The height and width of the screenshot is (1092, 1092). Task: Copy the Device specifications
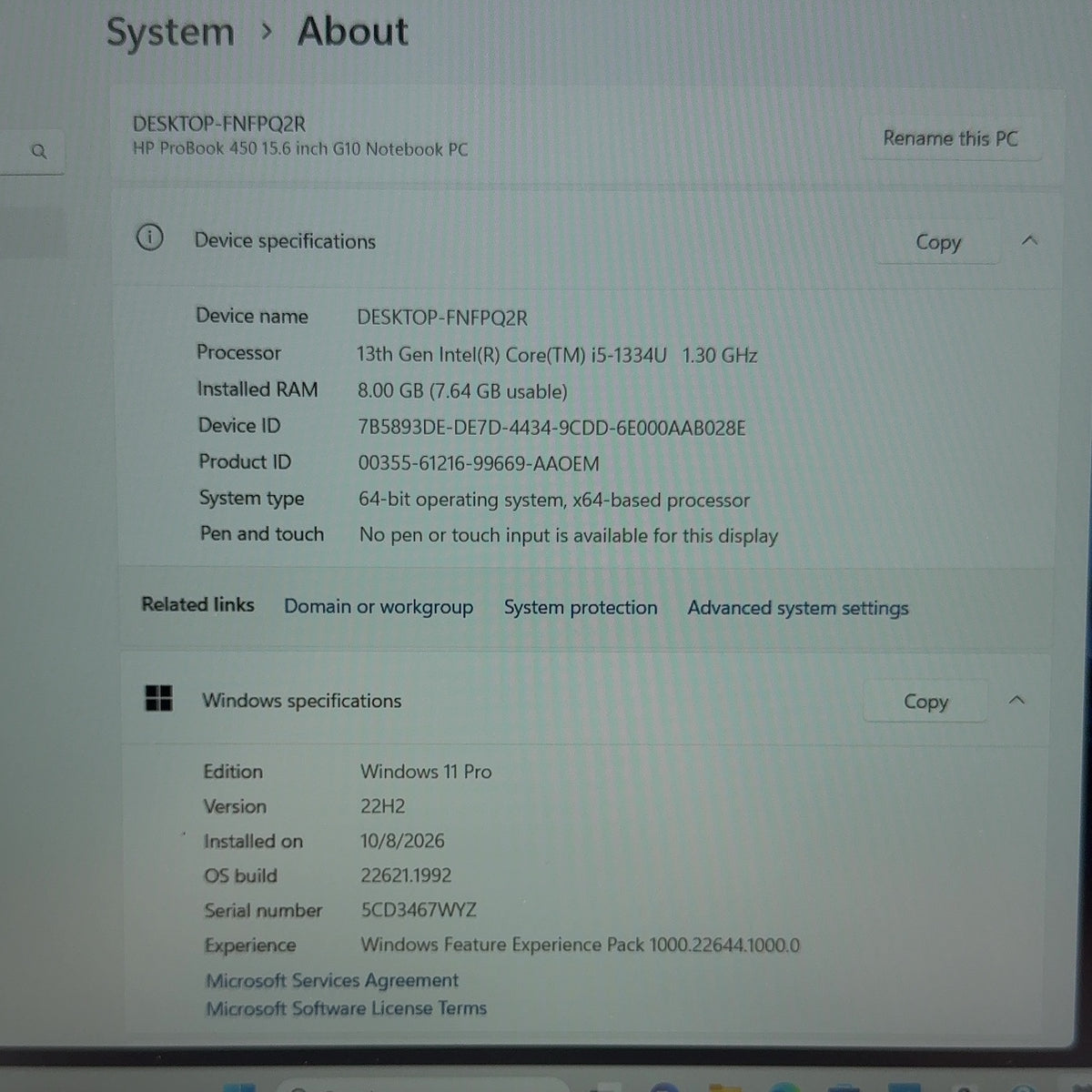tap(938, 242)
